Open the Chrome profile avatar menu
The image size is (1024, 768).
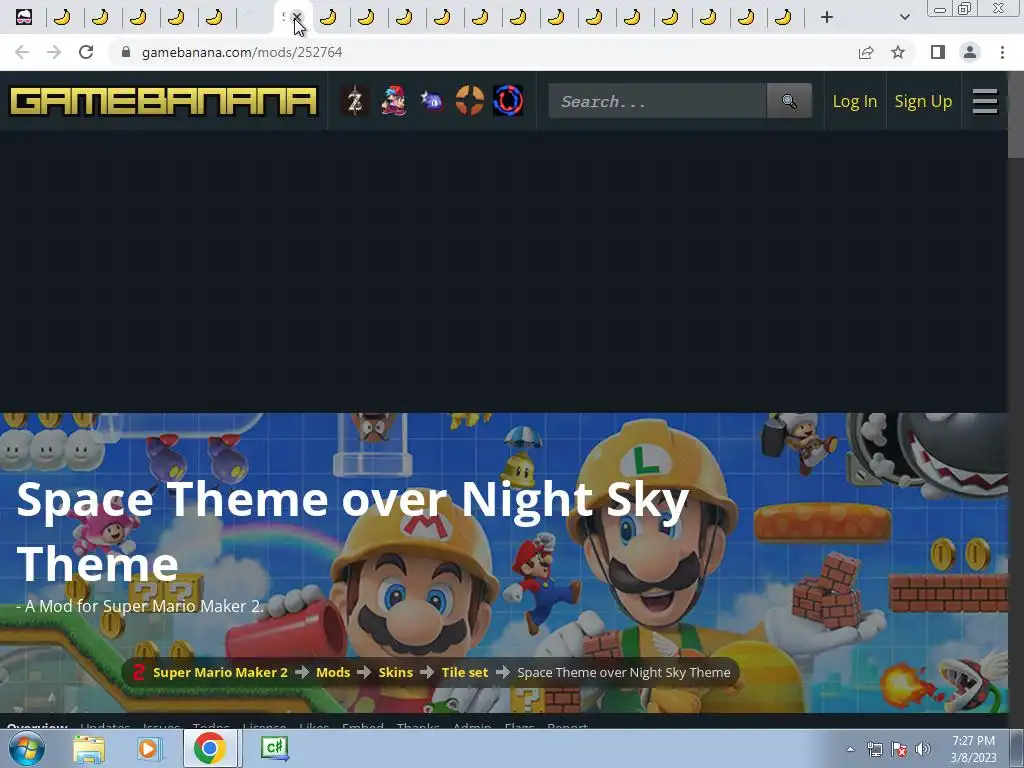970,52
